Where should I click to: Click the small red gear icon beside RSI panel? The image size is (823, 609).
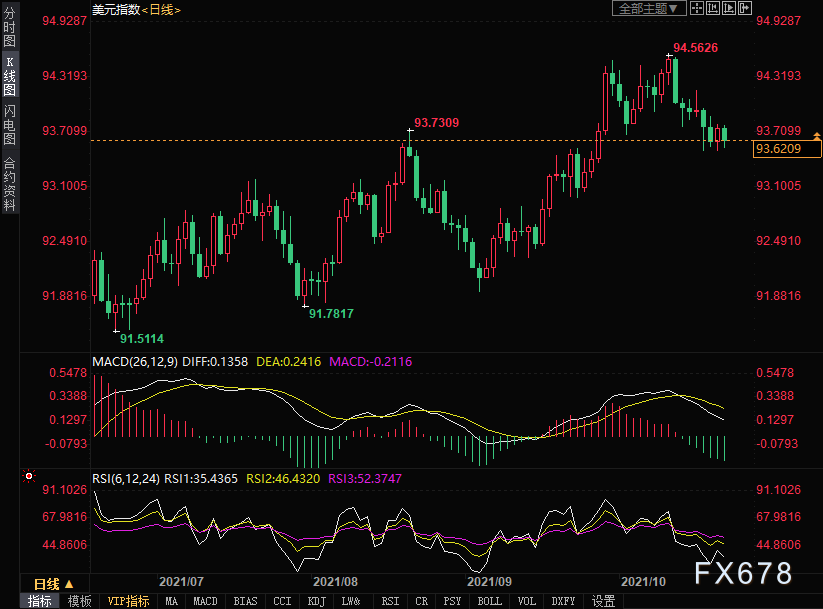coord(29,476)
